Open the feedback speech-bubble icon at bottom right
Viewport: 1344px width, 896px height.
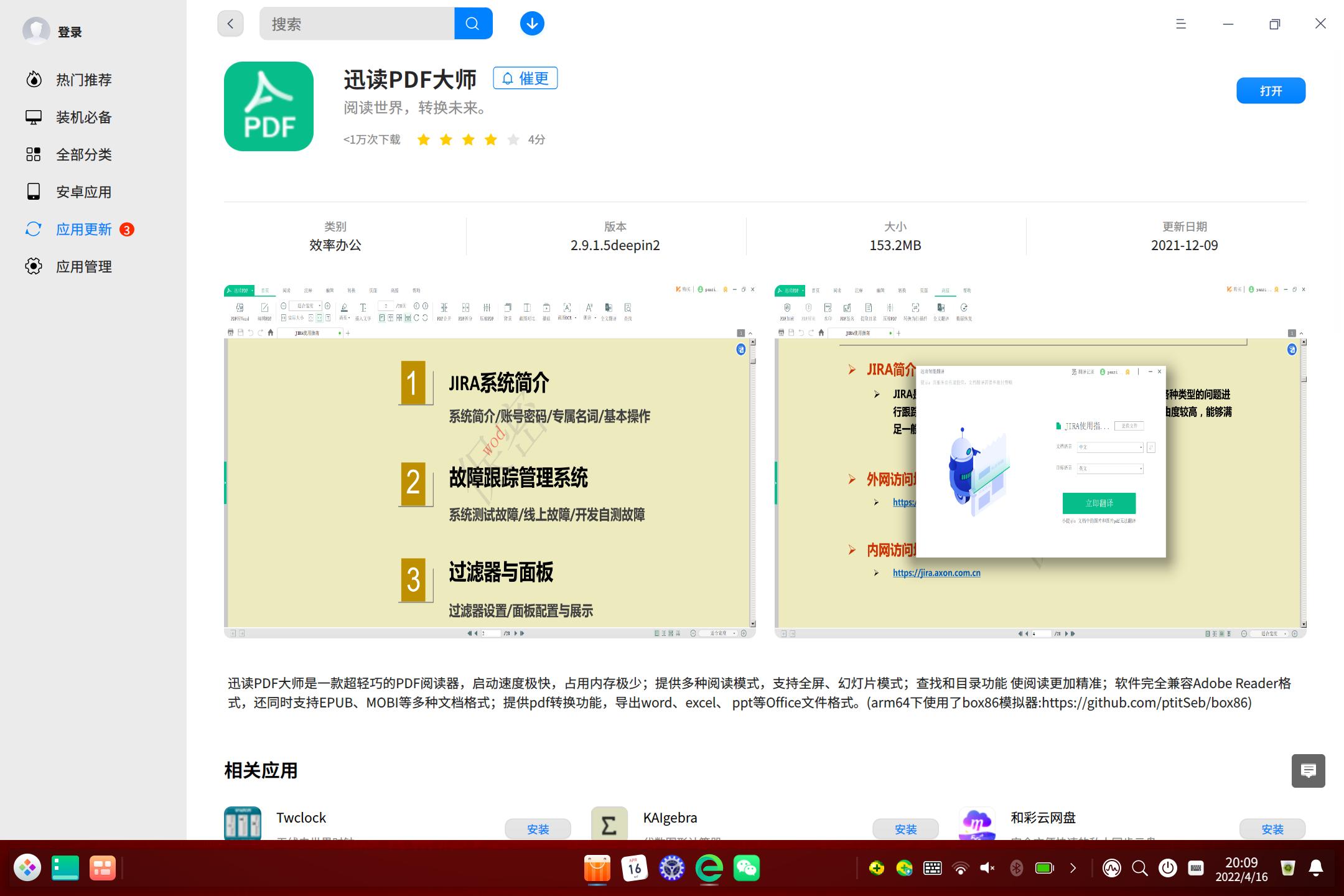1309,770
